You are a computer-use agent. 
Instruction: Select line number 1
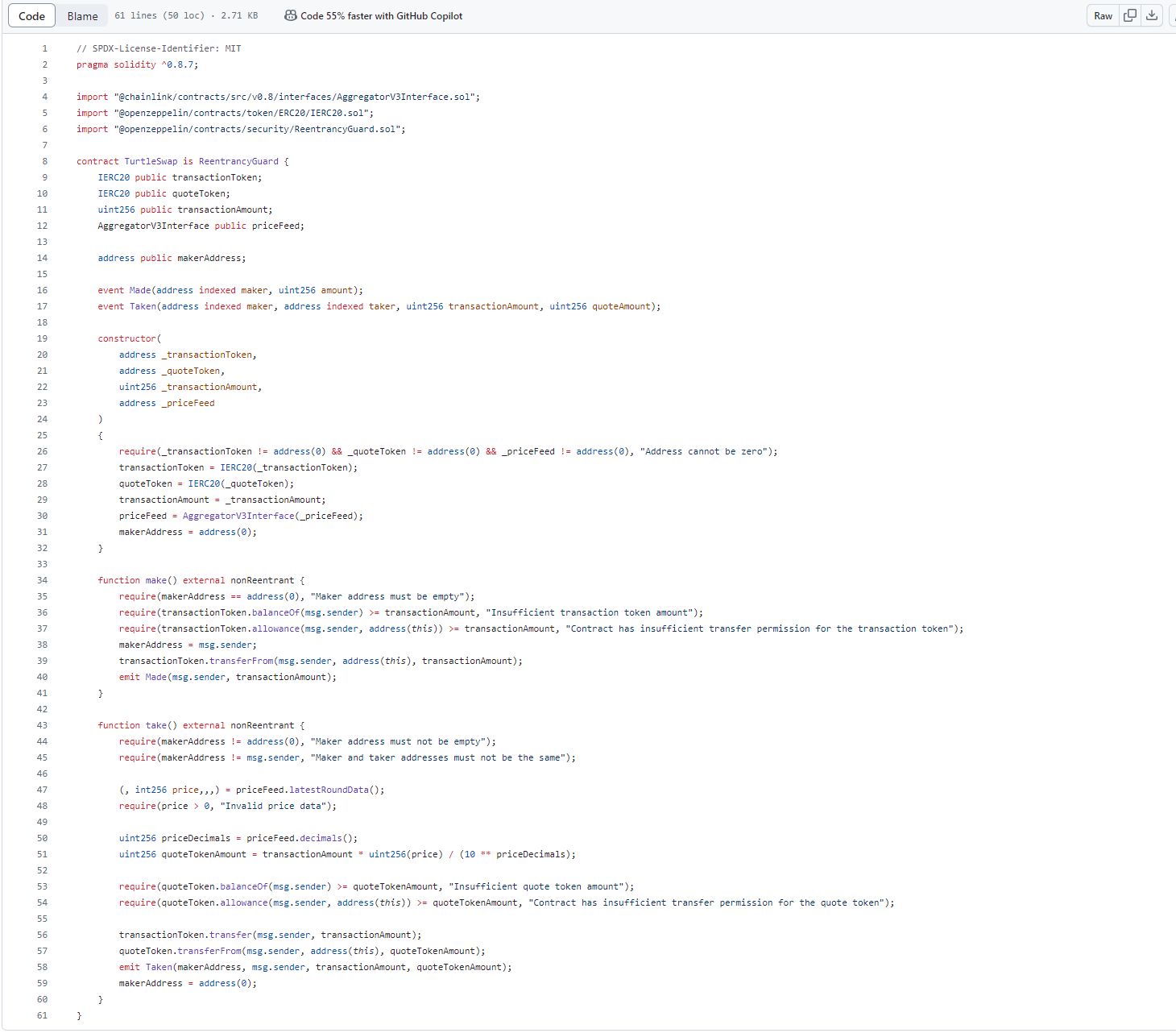coord(44,48)
